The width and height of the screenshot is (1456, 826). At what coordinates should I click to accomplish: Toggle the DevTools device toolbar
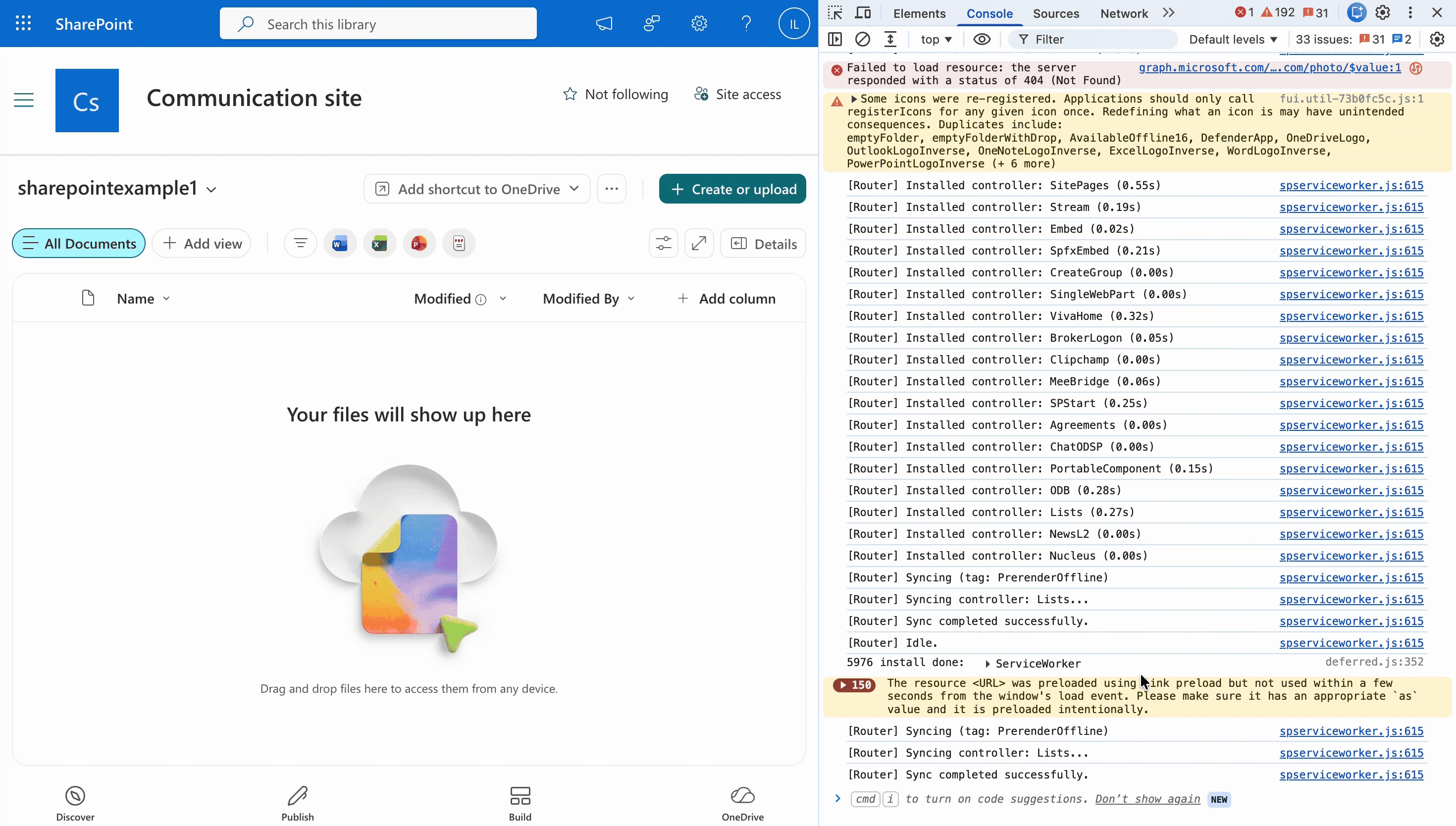click(863, 13)
